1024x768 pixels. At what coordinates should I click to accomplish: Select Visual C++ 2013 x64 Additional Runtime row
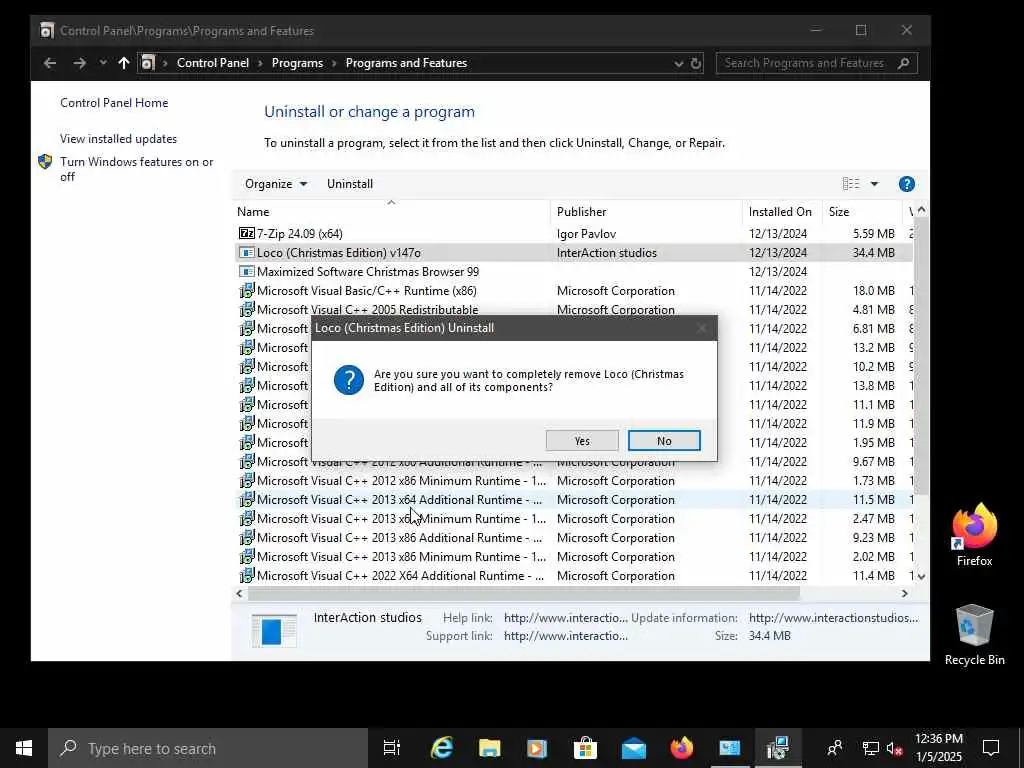pyautogui.click(x=573, y=500)
